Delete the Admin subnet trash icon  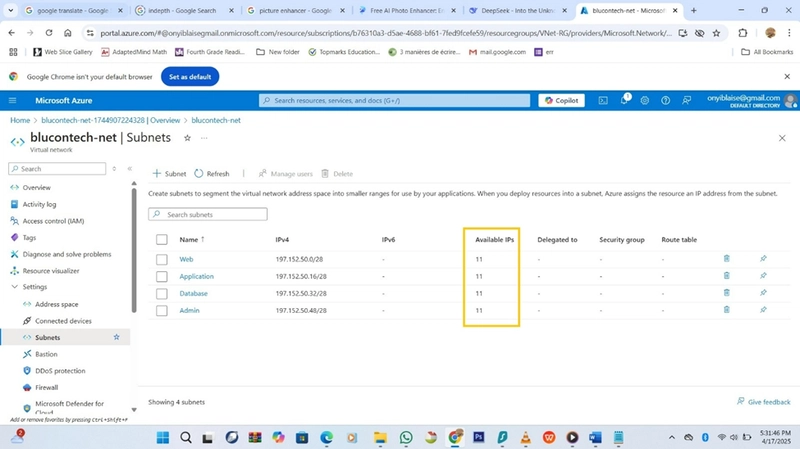tap(727, 310)
